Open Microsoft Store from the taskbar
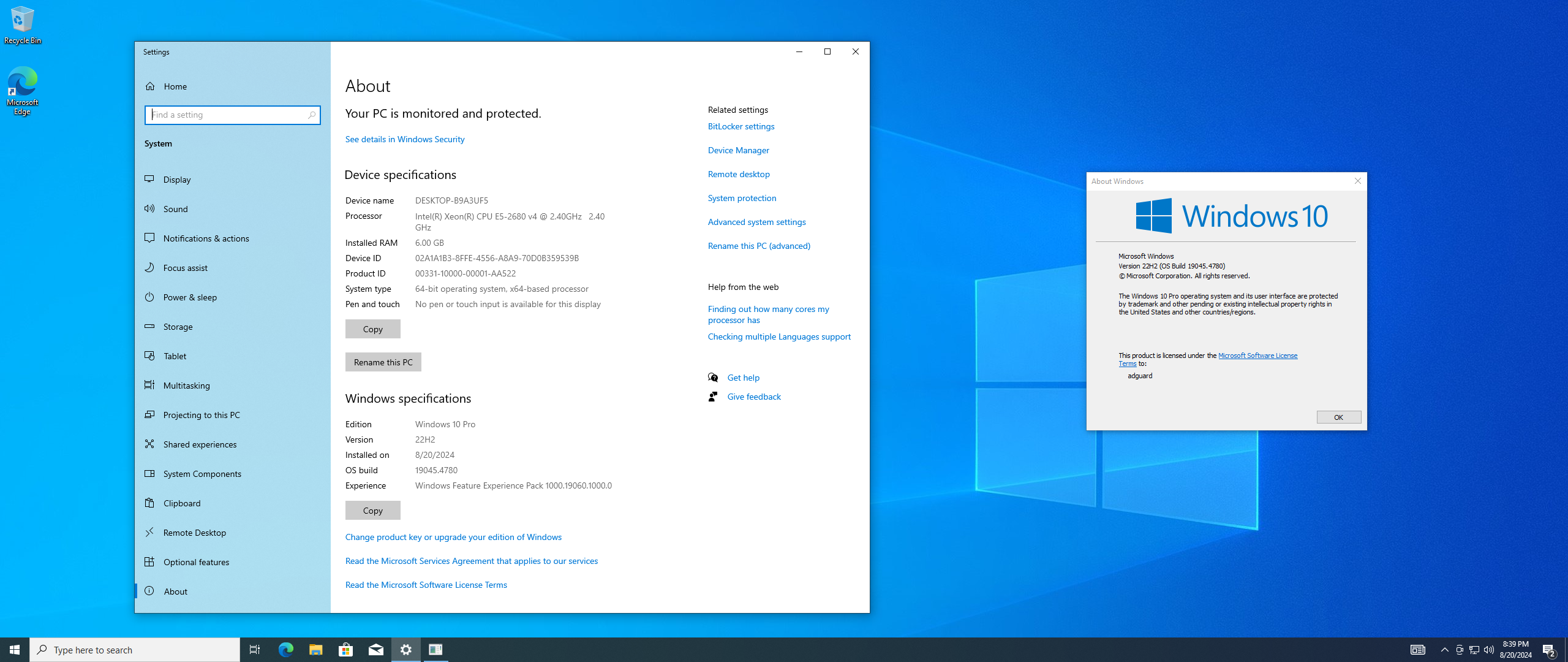 (345, 650)
